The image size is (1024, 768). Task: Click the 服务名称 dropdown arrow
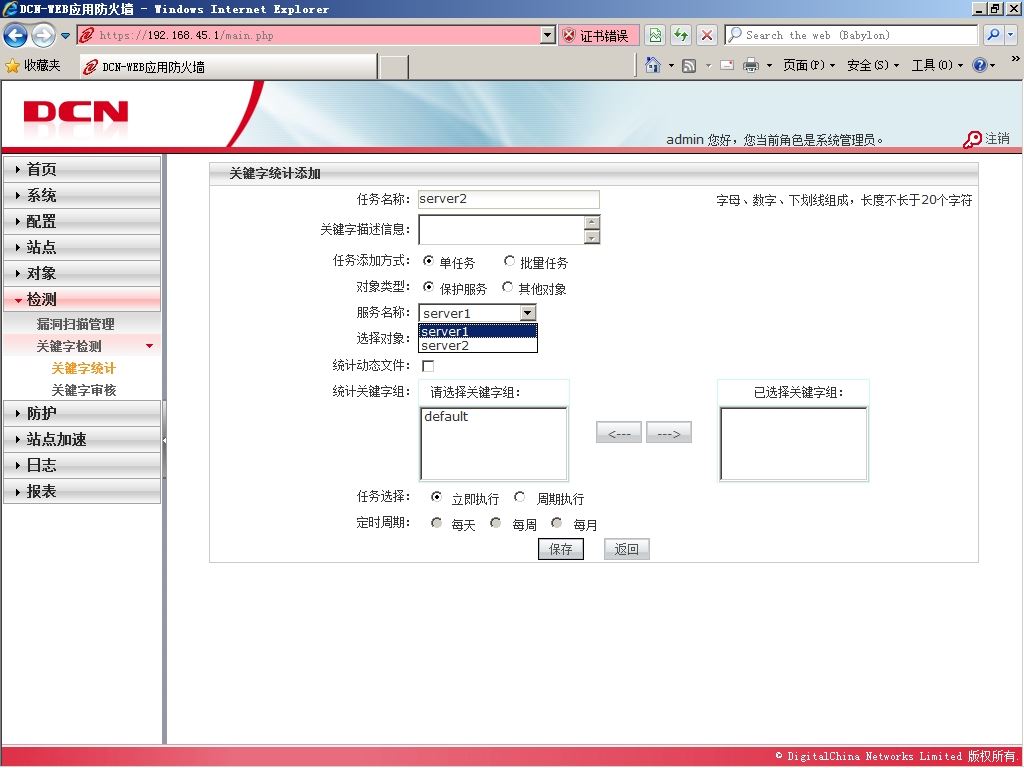tap(528, 313)
